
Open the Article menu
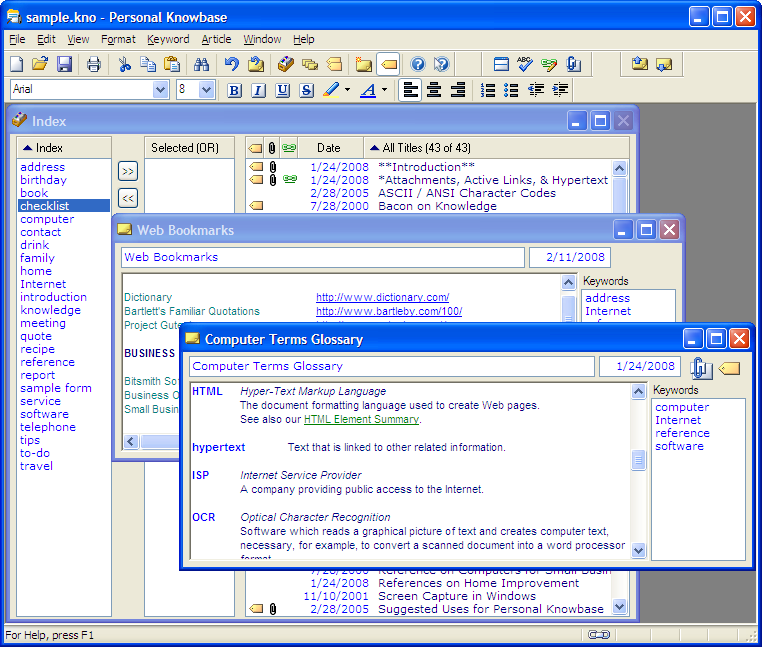pyautogui.click(x=216, y=40)
